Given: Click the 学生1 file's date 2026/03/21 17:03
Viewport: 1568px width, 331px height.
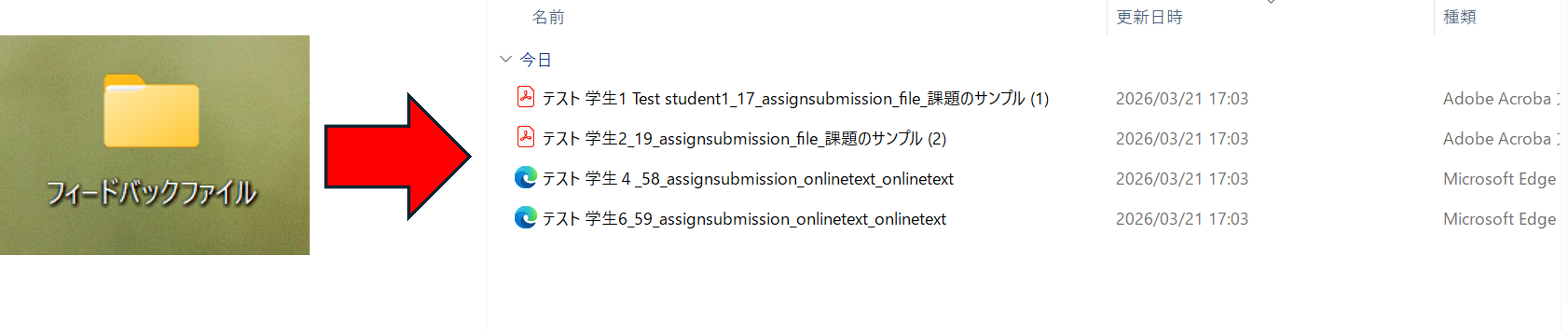Looking at the screenshot, I should pos(1181,98).
